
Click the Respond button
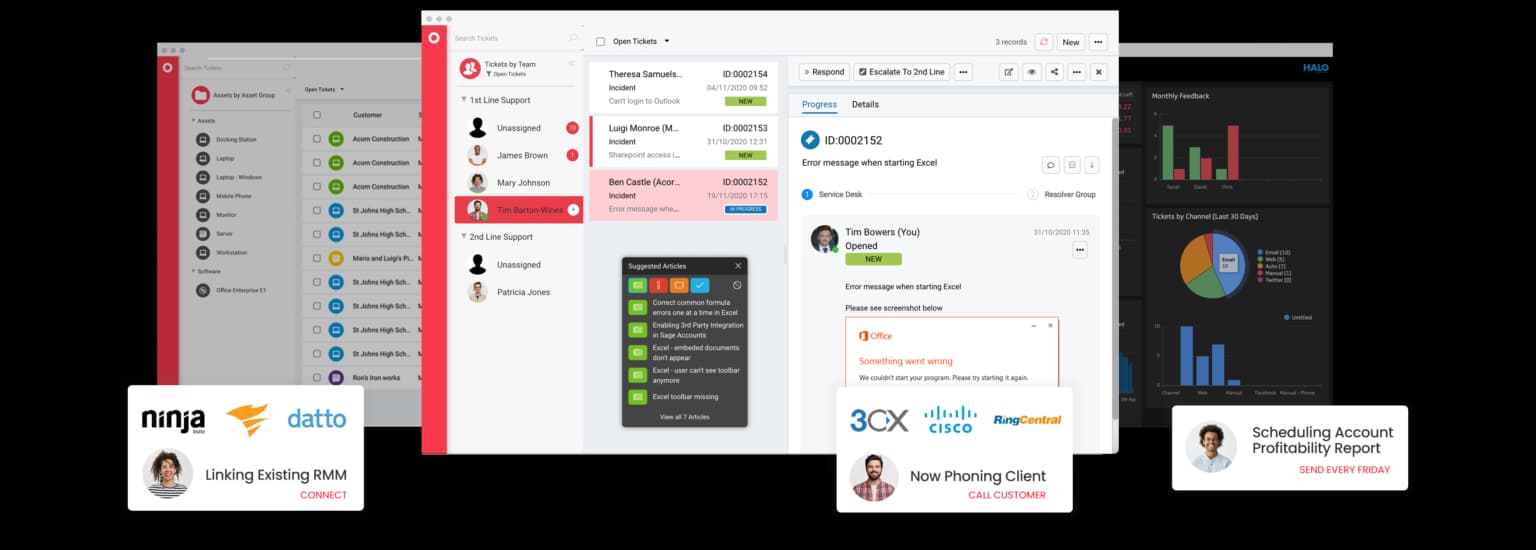tap(824, 72)
